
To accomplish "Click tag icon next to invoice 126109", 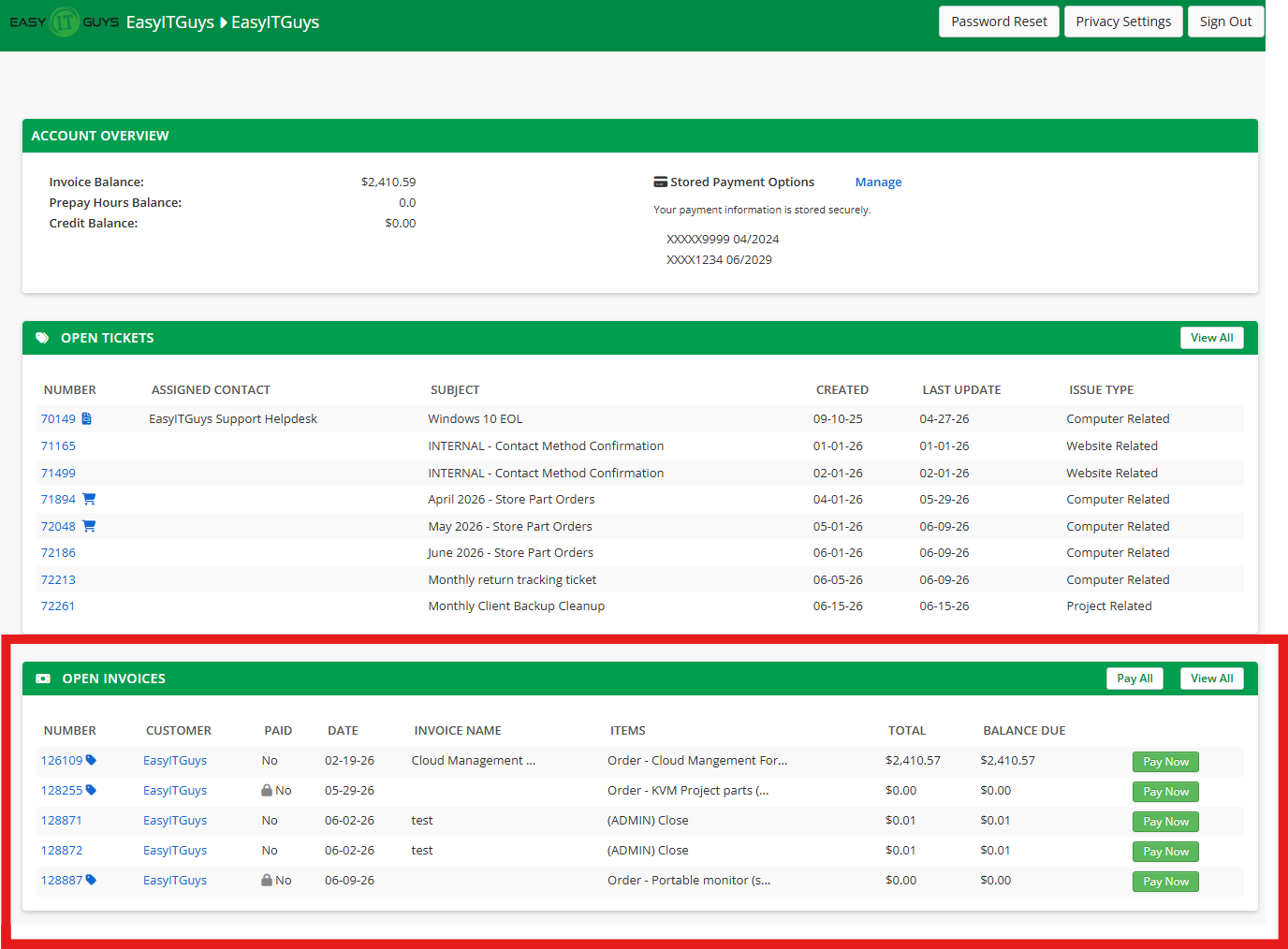I will (91, 760).
